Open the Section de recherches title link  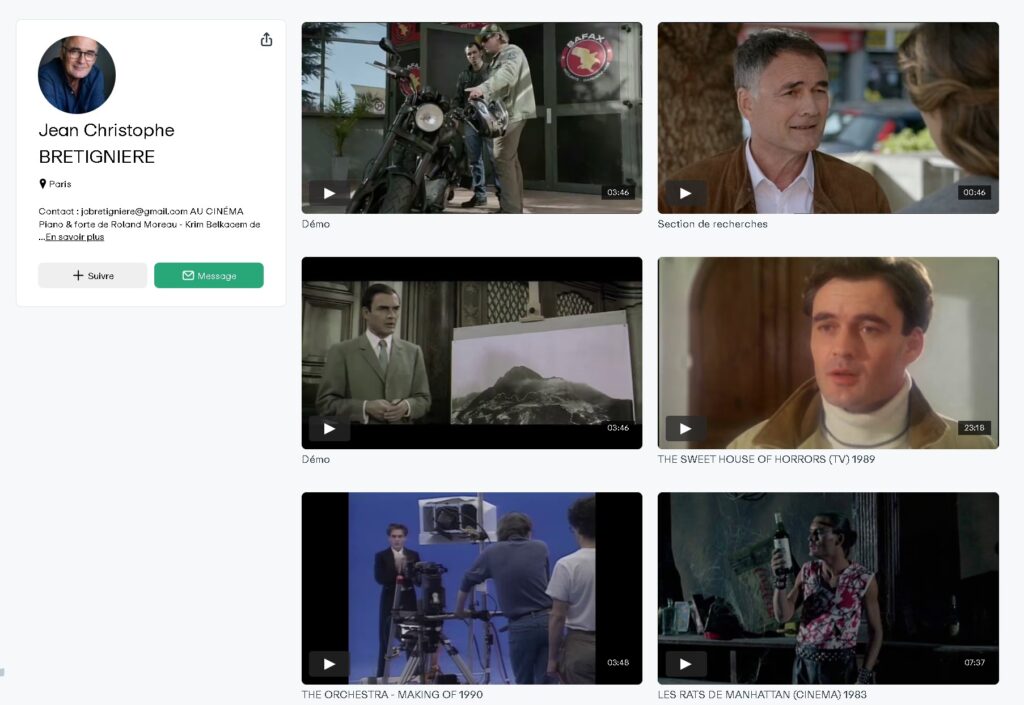(713, 224)
